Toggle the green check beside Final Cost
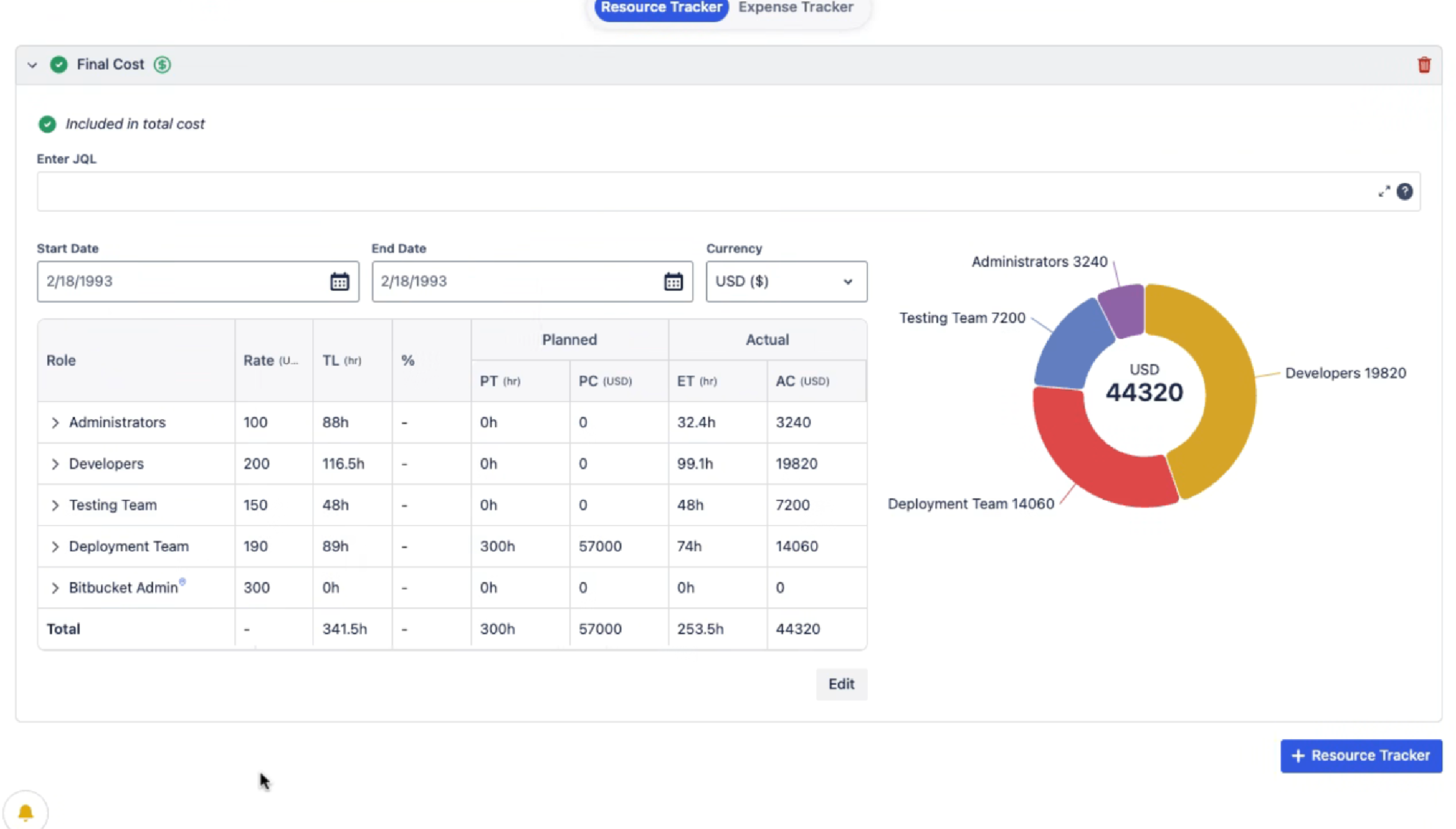The height and width of the screenshot is (829, 1456). [x=59, y=64]
